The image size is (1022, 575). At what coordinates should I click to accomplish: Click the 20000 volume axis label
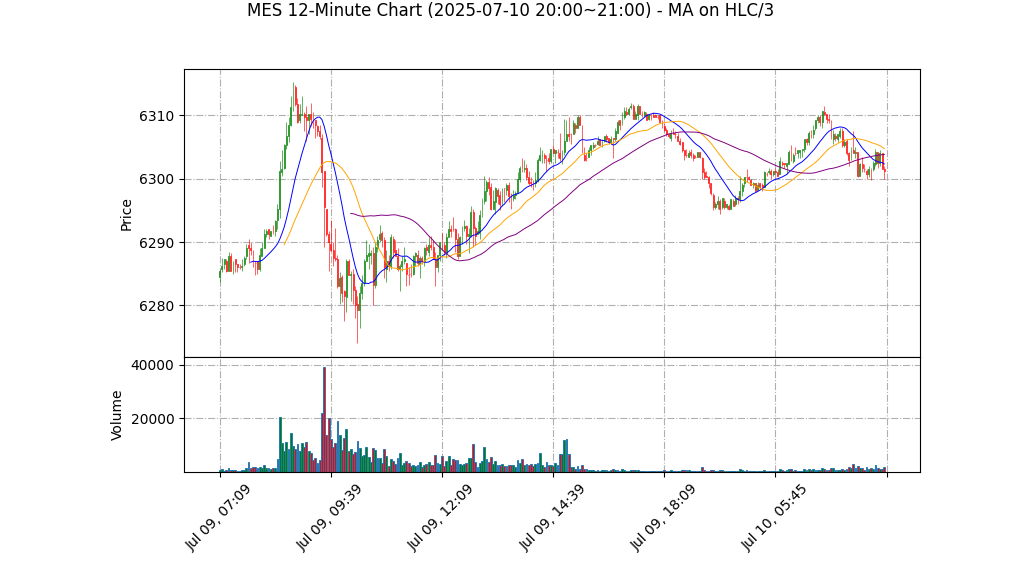click(153, 419)
